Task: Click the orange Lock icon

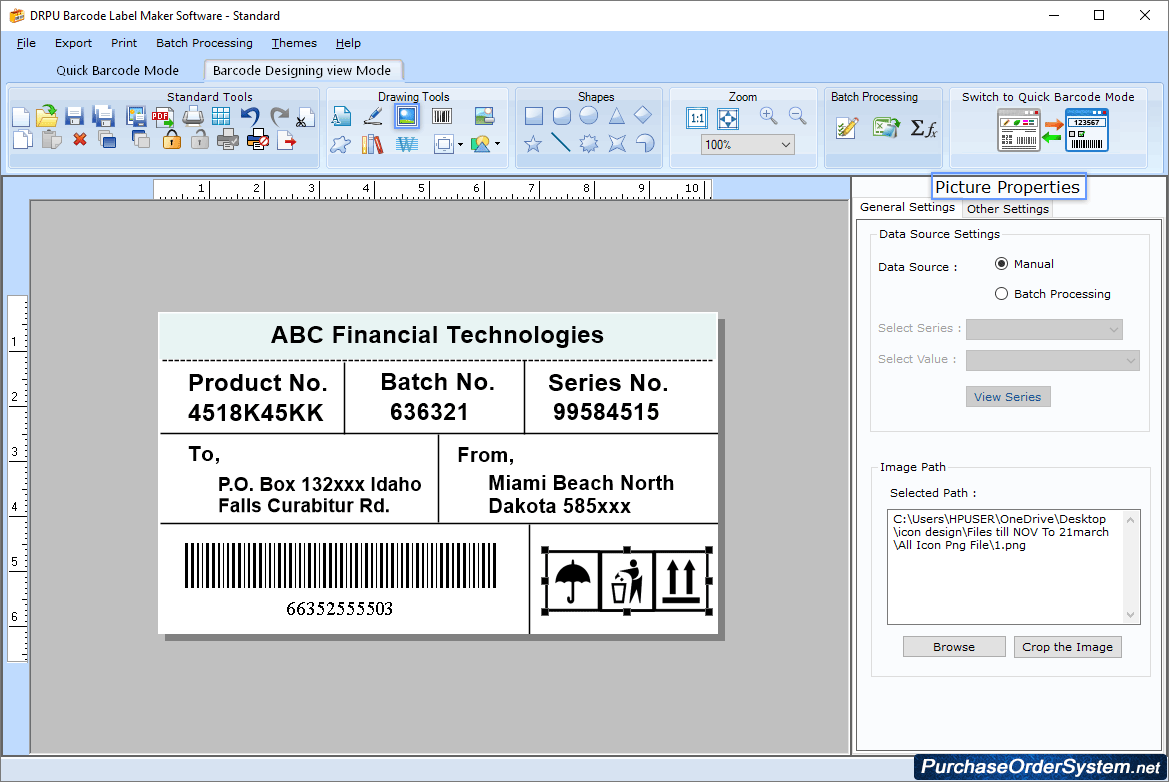Action: pos(171,140)
